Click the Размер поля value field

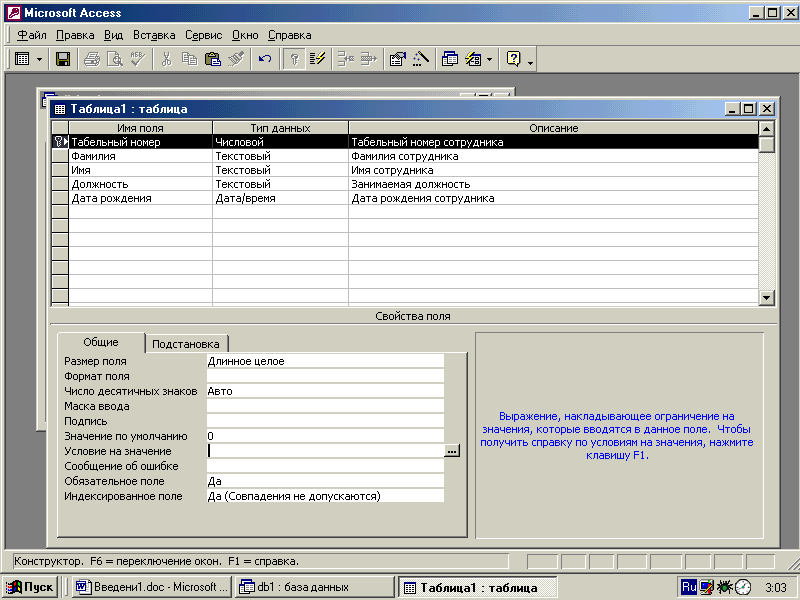(x=325, y=361)
